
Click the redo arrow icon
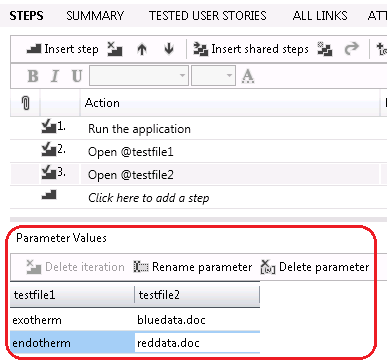[351, 49]
